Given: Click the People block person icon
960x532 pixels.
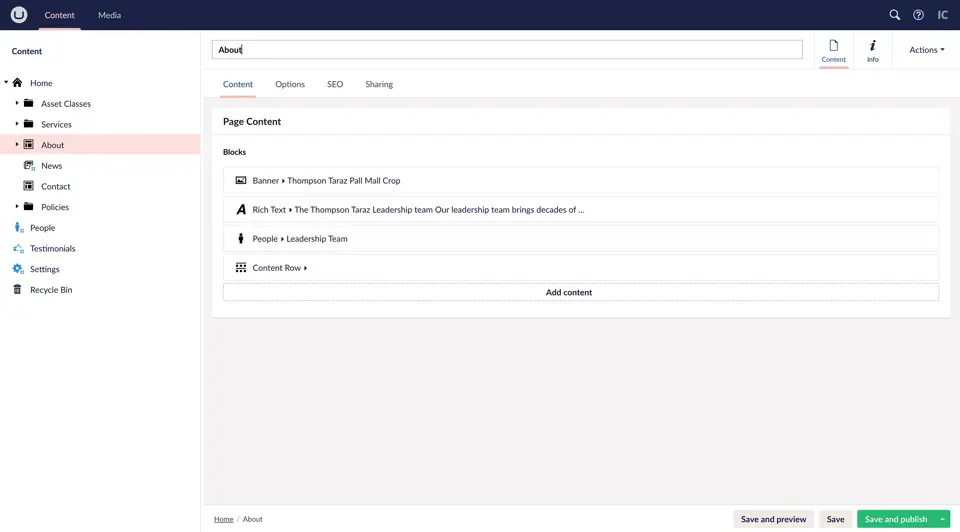Looking at the screenshot, I should tap(241, 239).
